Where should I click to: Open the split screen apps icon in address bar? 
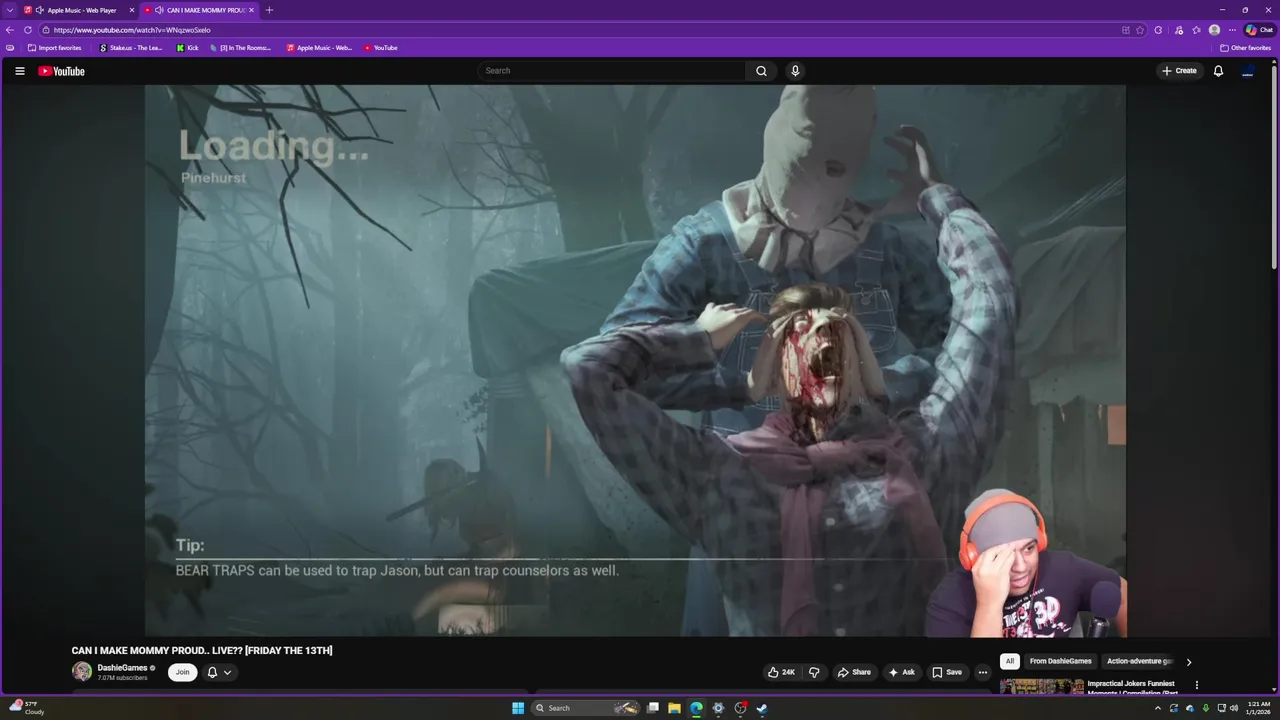click(1126, 30)
